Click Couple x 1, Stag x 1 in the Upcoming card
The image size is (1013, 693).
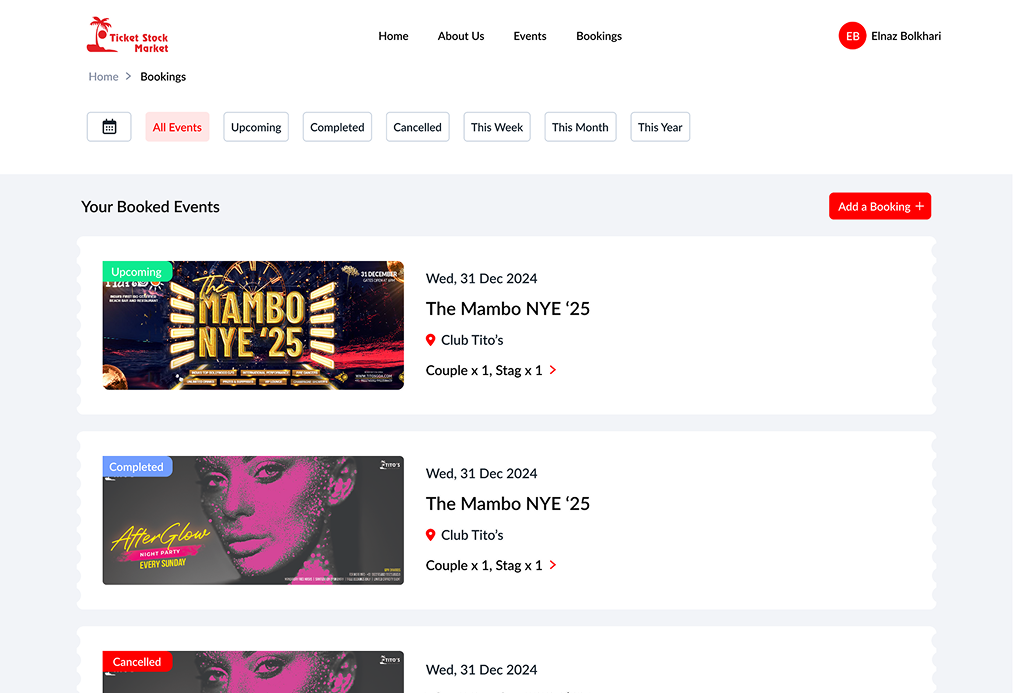(484, 370)
